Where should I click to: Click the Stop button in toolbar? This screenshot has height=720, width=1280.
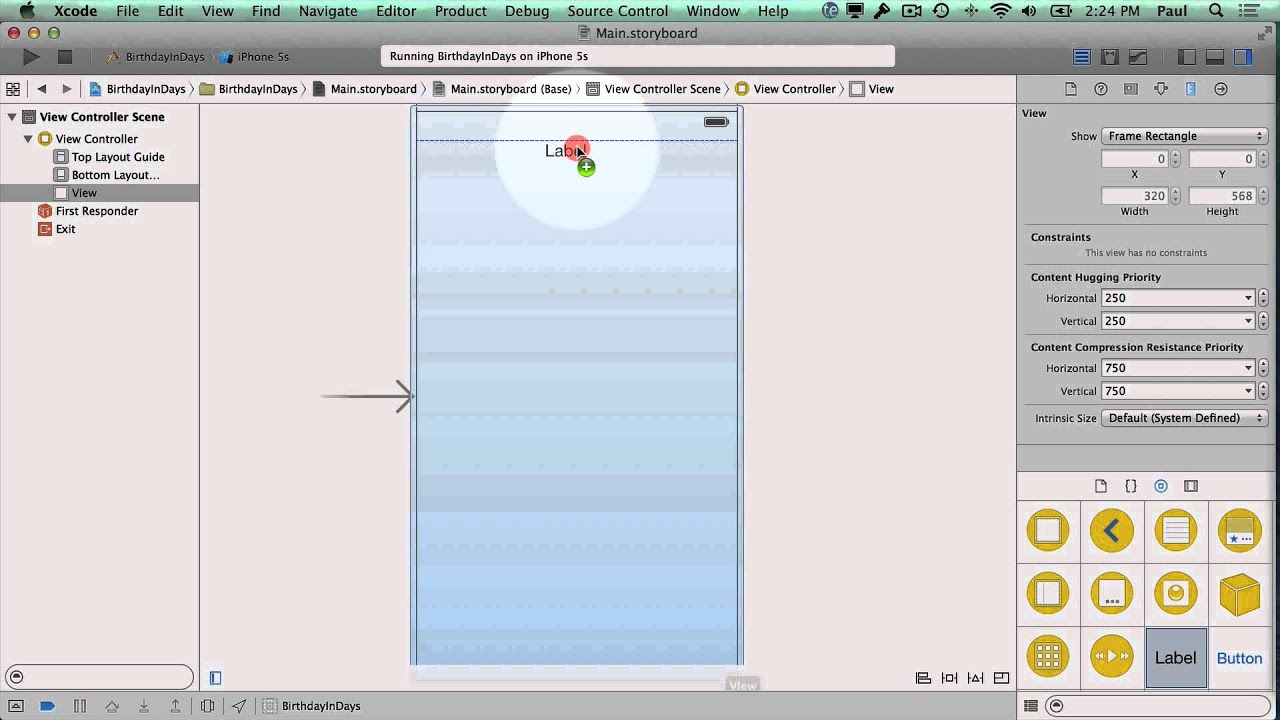[x=65, y=57]
